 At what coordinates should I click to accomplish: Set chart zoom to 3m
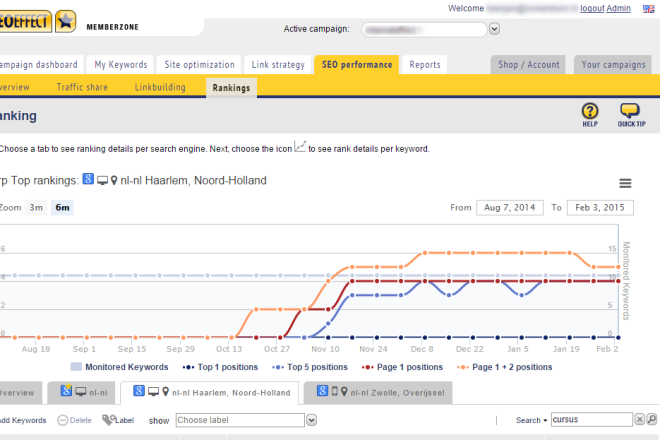(36, 208)
